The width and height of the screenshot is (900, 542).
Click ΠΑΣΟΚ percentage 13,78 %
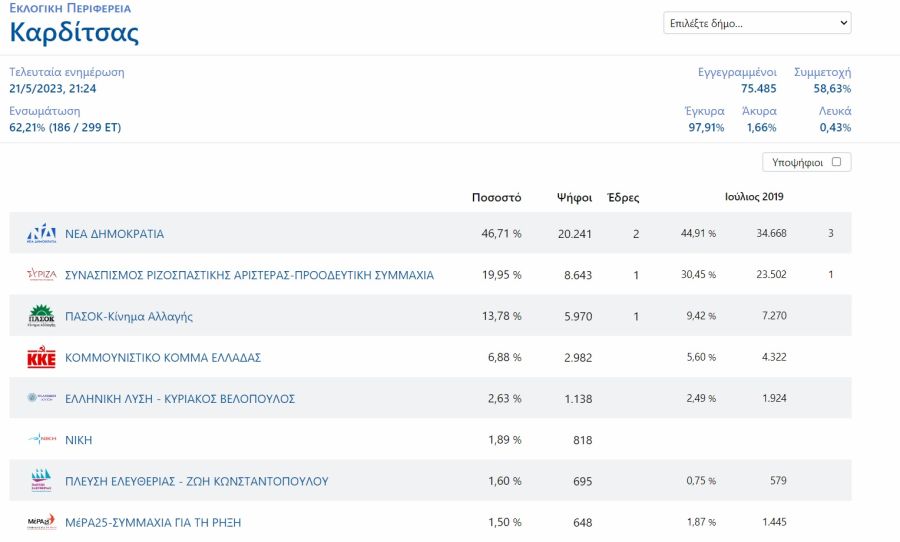(x=501, y=316)
